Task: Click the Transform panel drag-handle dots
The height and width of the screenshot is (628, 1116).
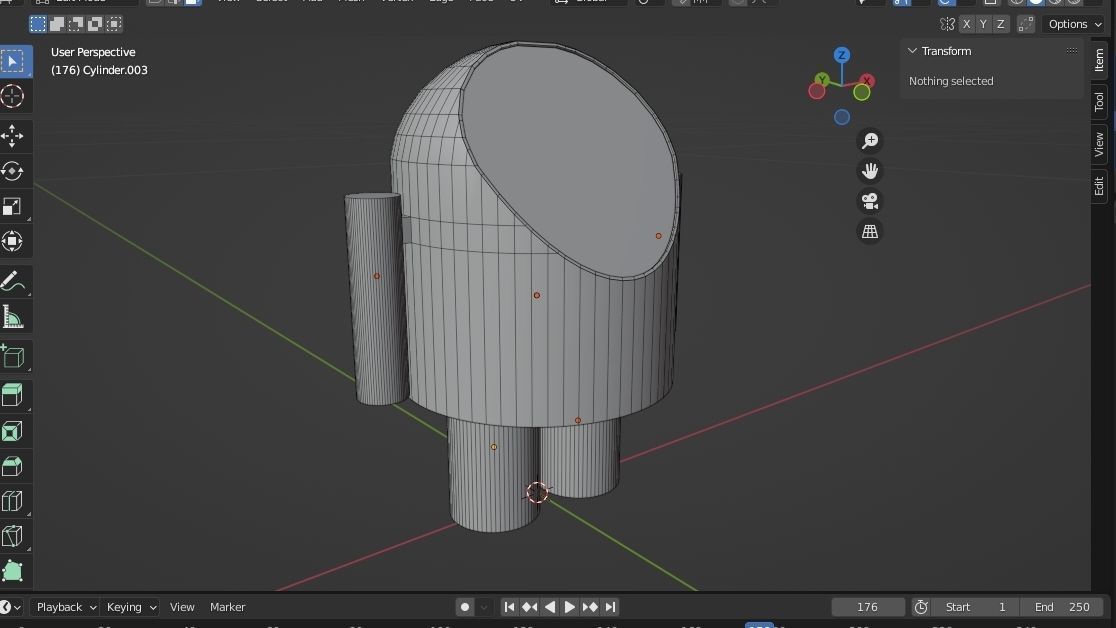Action: [x=1071, y=51]
